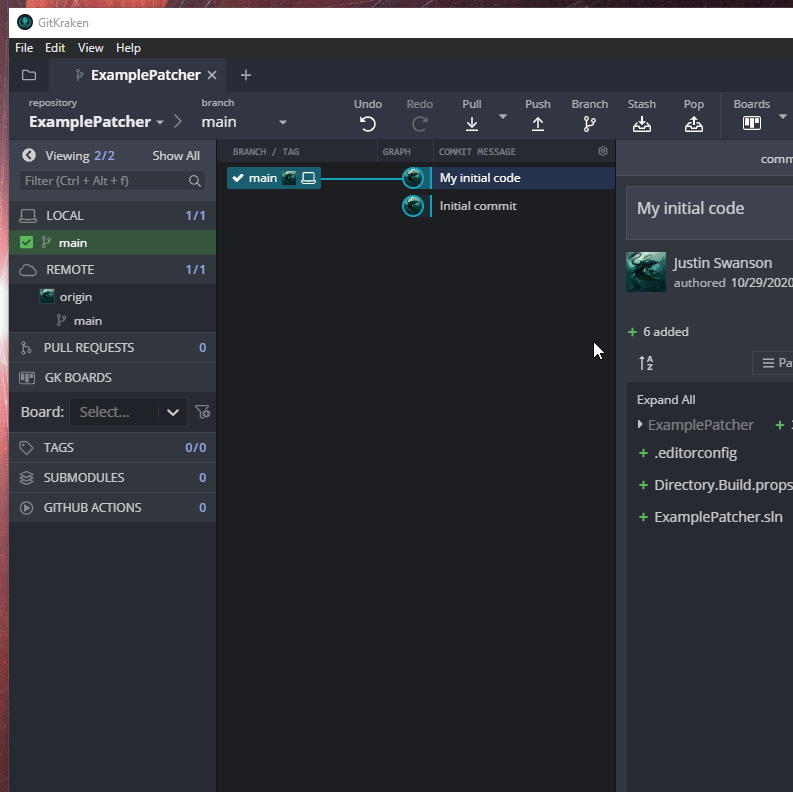This screenshot has width=793, height=792.
Task: Open the Directory.Build.props file
Action: pos(722,485)
